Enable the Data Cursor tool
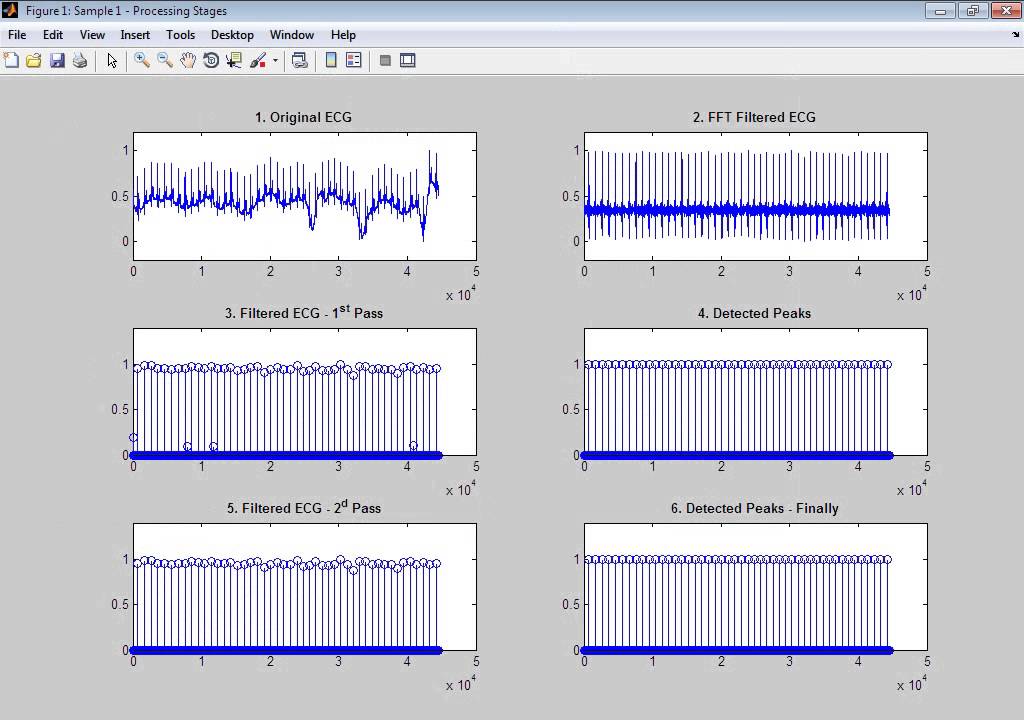 (x=234, y=61)
